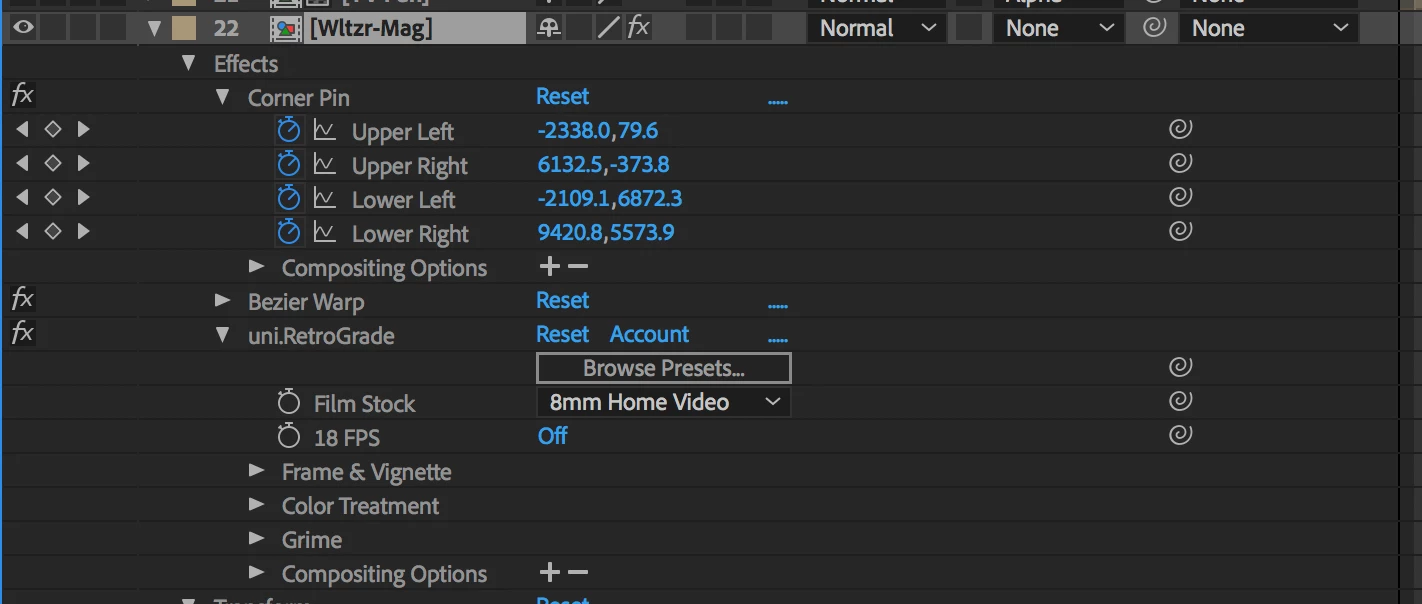Viewport: 1422px width, 604px height.
Task: Click expression pick whip for Upper Right
Action: click(1180, 163)
